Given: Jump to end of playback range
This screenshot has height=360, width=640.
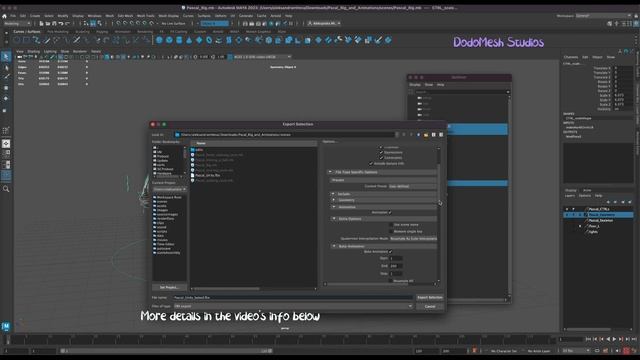Looking at the screenshot, I should point(634,339).
